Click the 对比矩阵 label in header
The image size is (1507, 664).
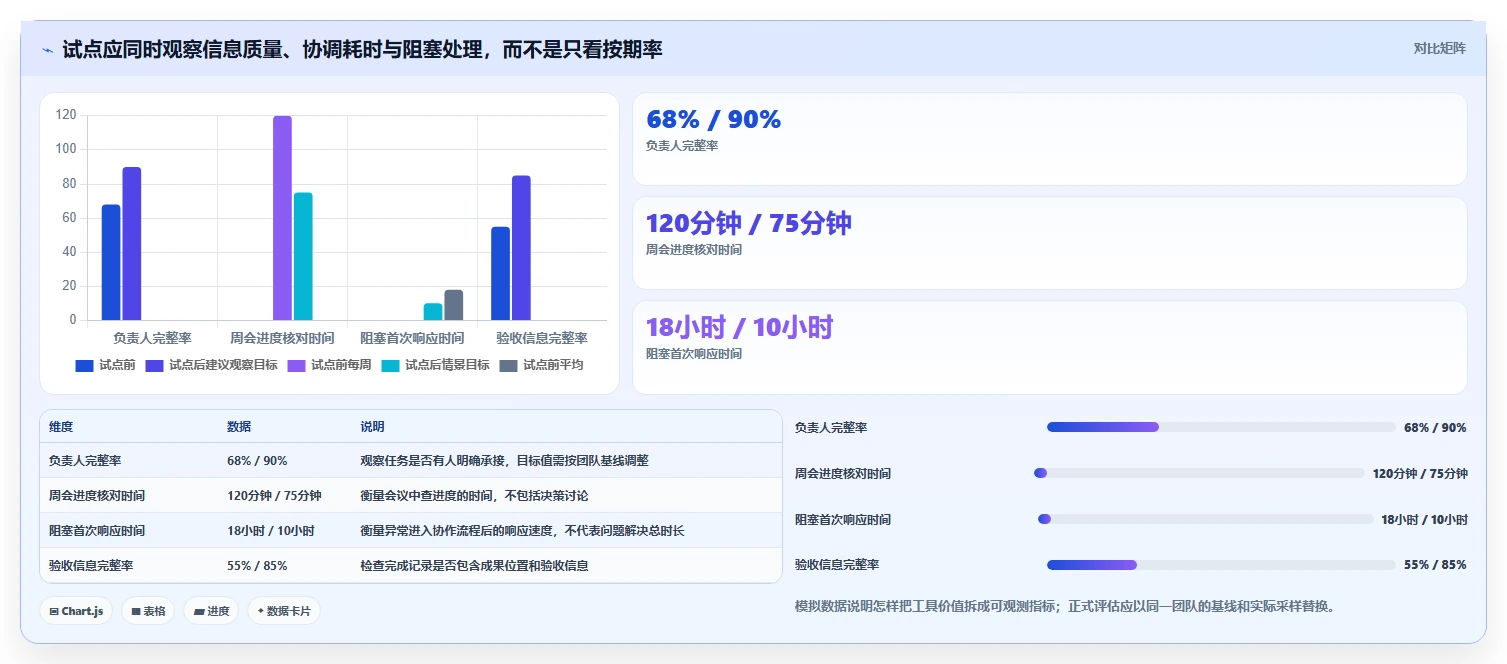[x=1439, y=48]
